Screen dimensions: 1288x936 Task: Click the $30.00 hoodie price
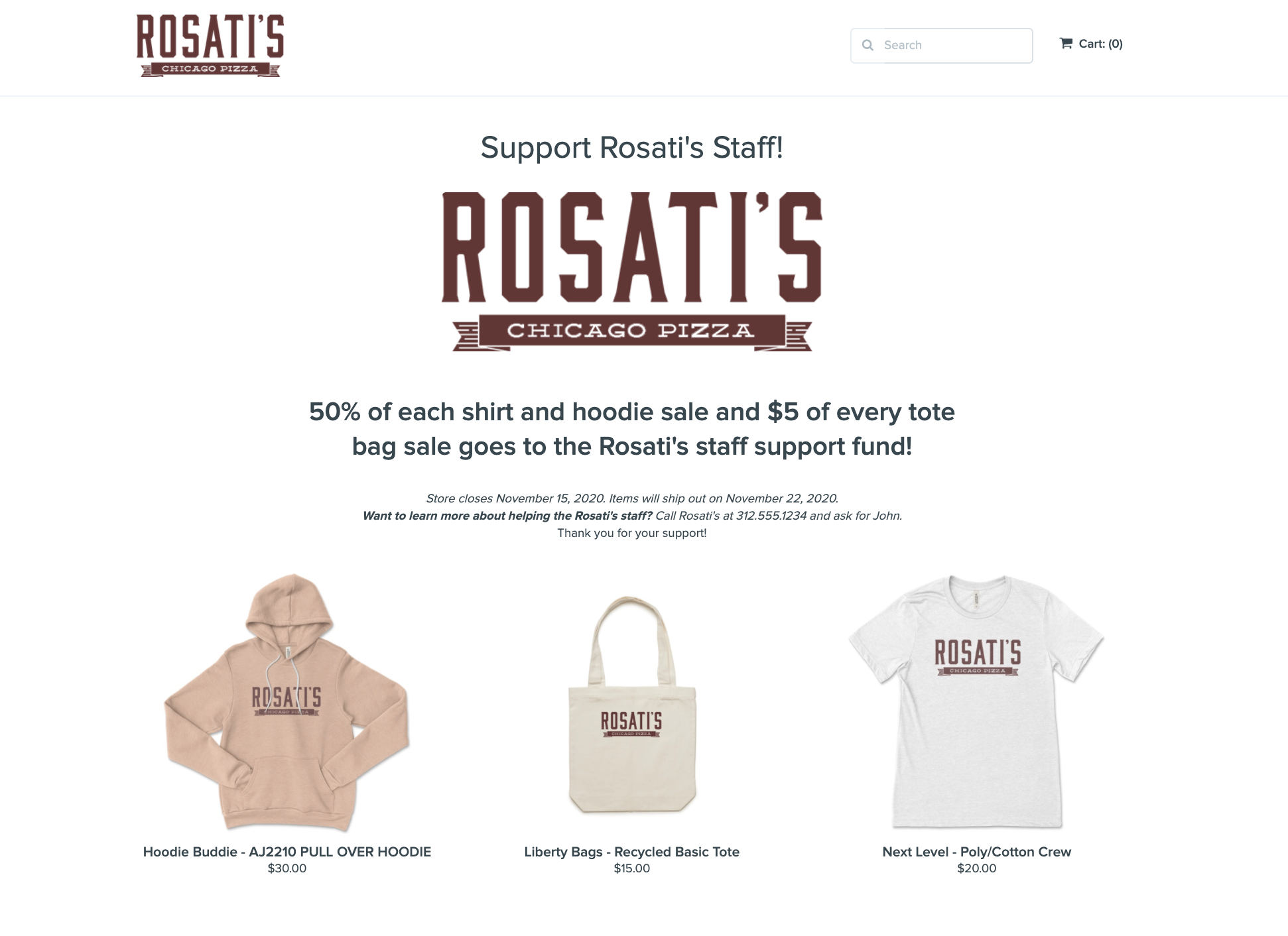287,868
